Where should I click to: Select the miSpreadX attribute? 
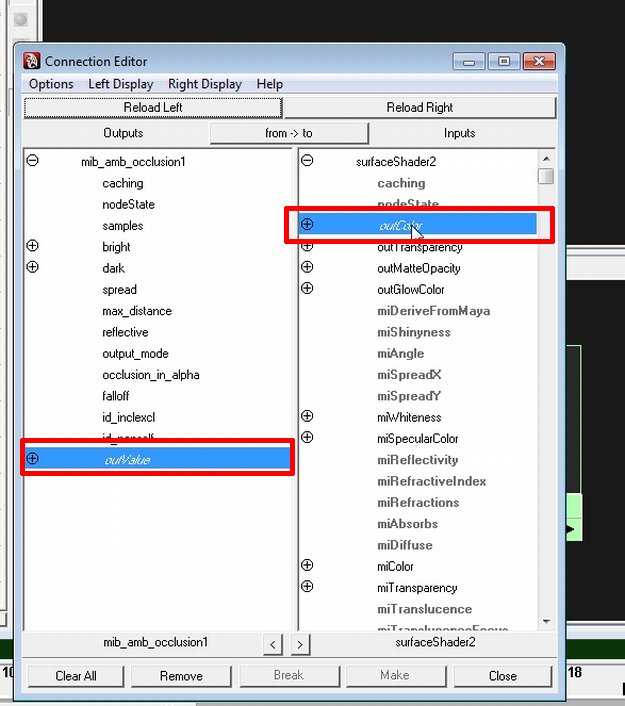pos(409,375)
